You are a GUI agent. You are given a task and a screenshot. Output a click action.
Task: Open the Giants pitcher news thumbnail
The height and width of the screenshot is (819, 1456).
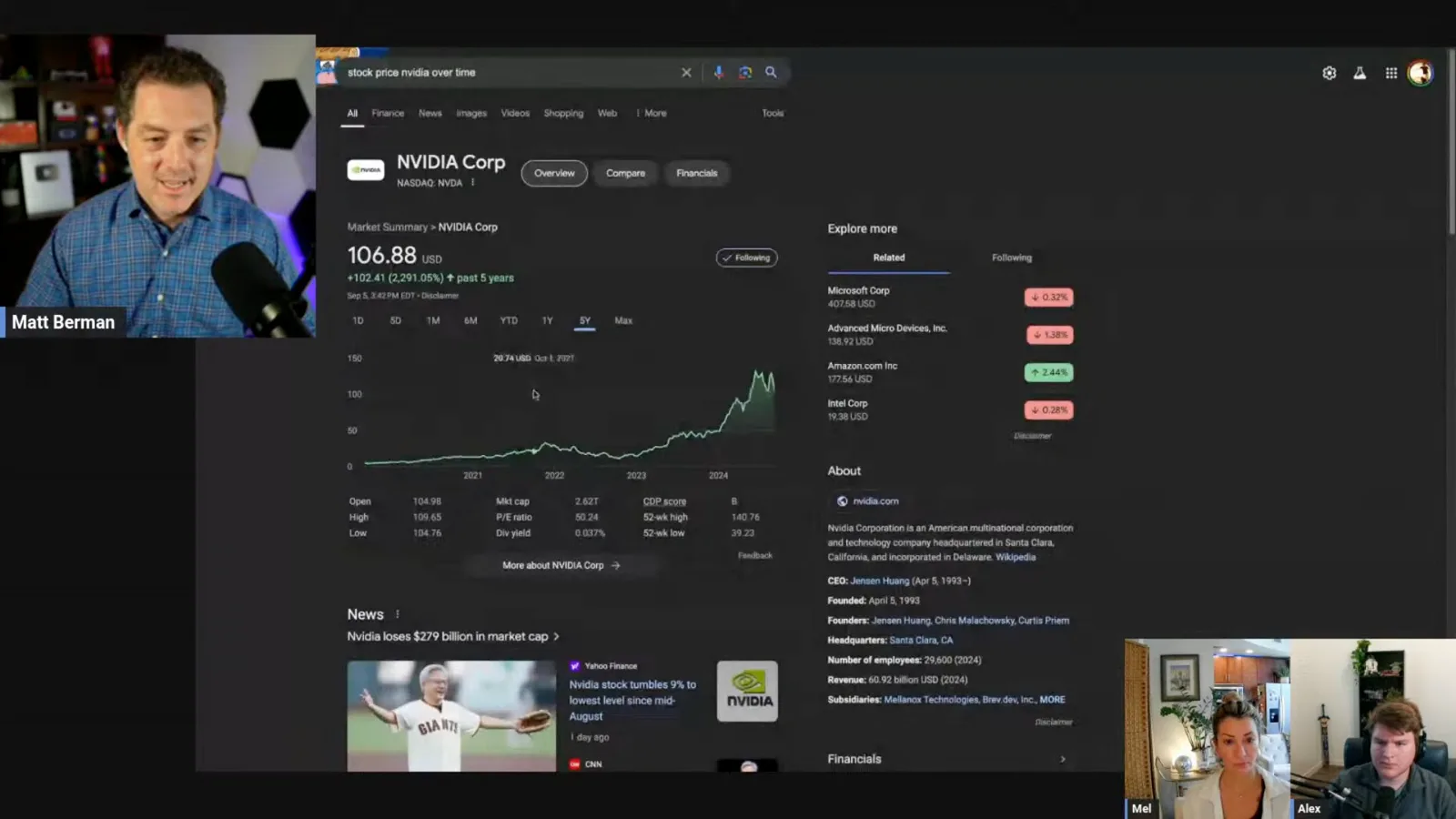pyautogui.click(x=451, y=716)
